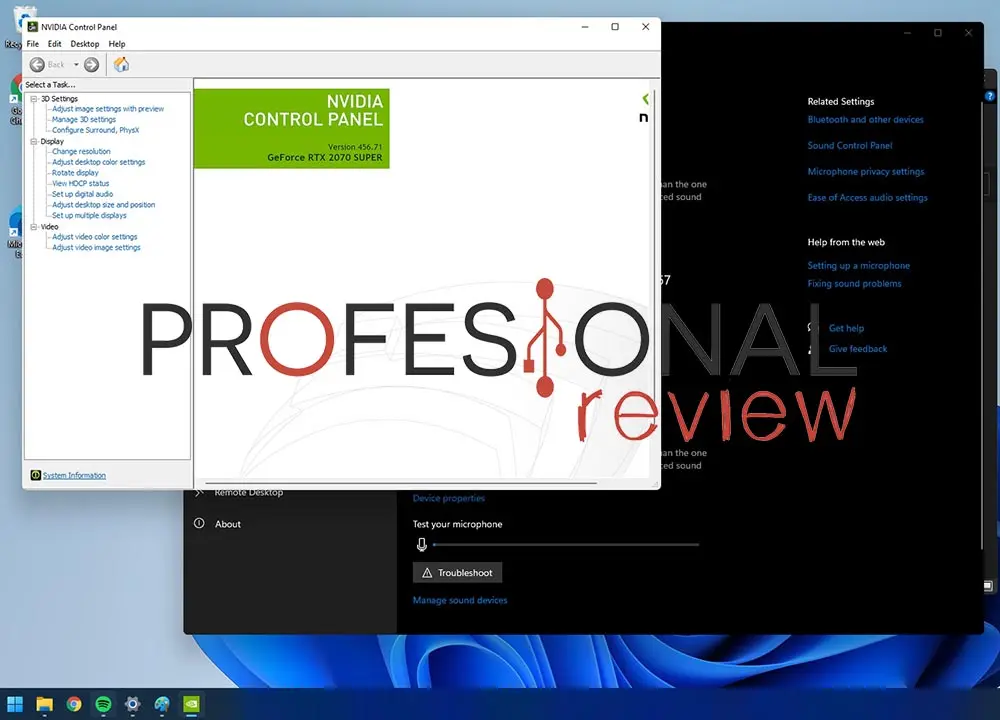Open the Windows Start button
The width and height of the screenshot is (1000, 720).
(15, 704)
